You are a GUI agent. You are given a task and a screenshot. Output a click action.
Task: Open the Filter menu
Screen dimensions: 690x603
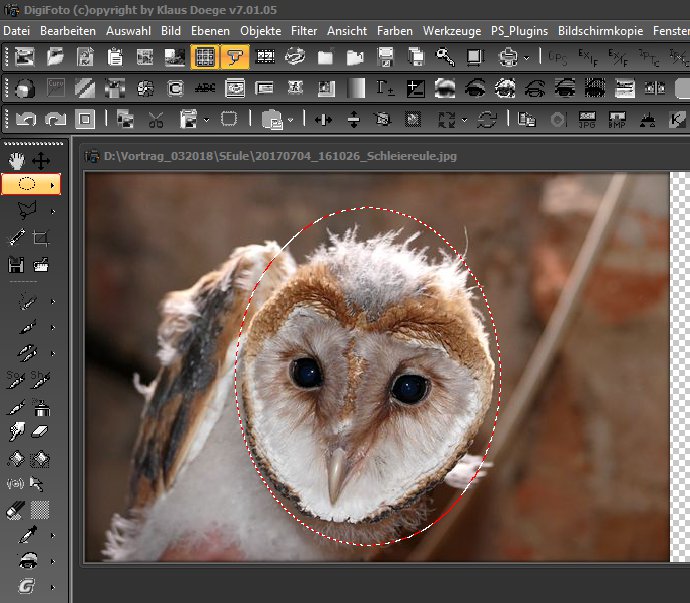click(x=304, y=31)
